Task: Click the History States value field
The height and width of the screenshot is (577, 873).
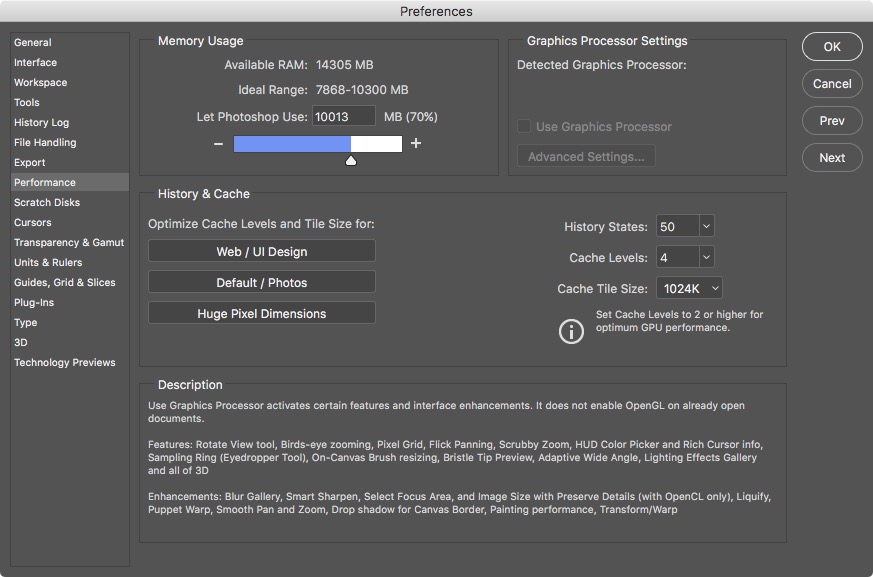Action: point(678,226)
